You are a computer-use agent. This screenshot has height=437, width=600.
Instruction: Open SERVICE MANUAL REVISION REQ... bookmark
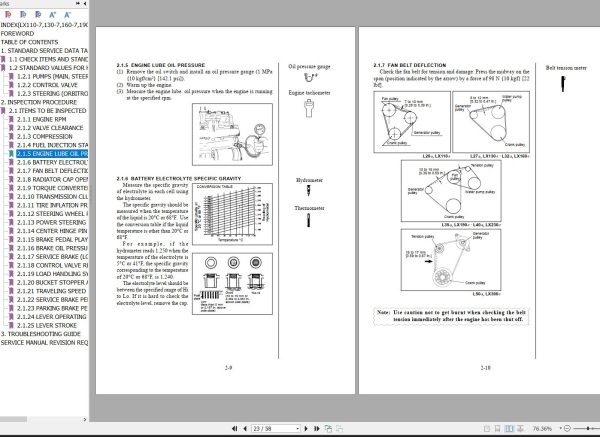tap(44, 342)
